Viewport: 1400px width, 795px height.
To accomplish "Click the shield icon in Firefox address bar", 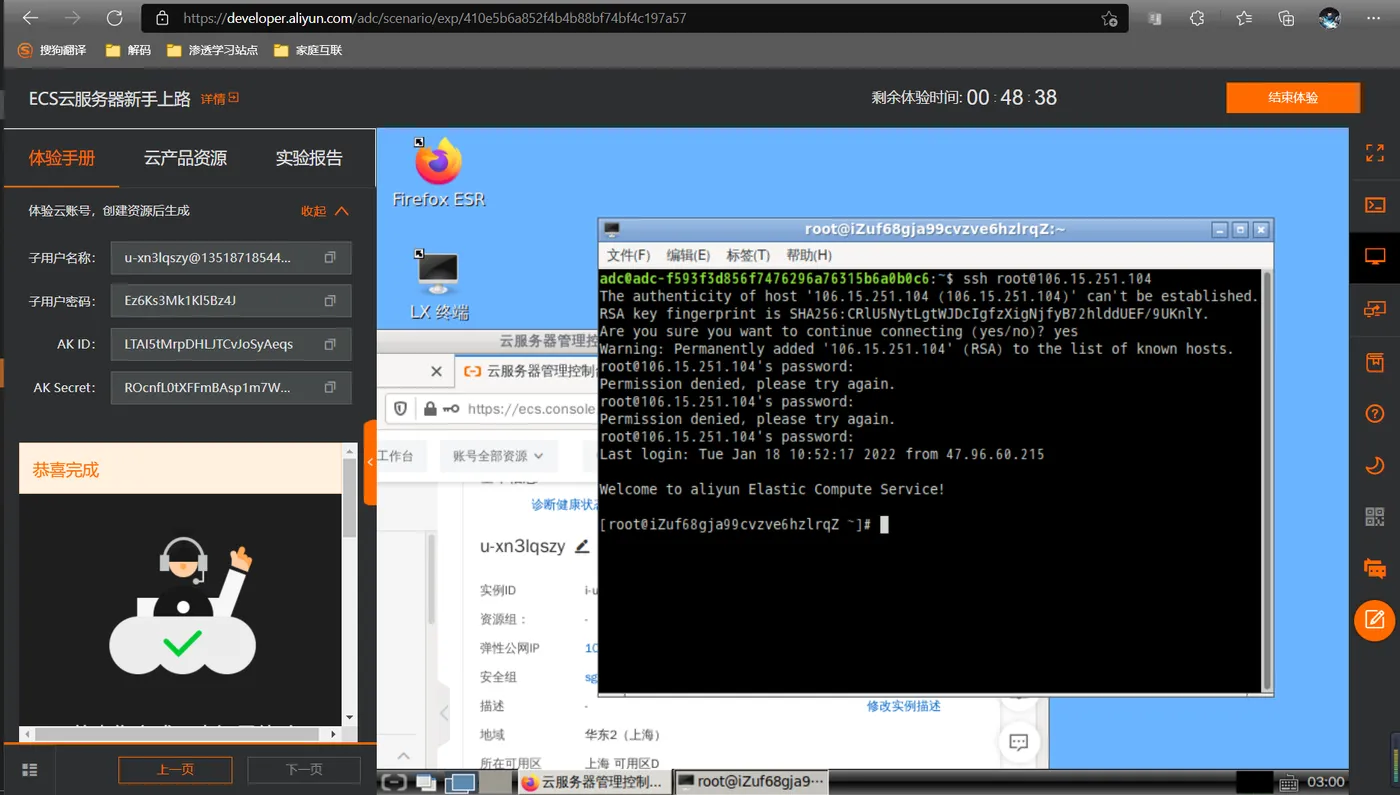I will [x=401, y=408].
